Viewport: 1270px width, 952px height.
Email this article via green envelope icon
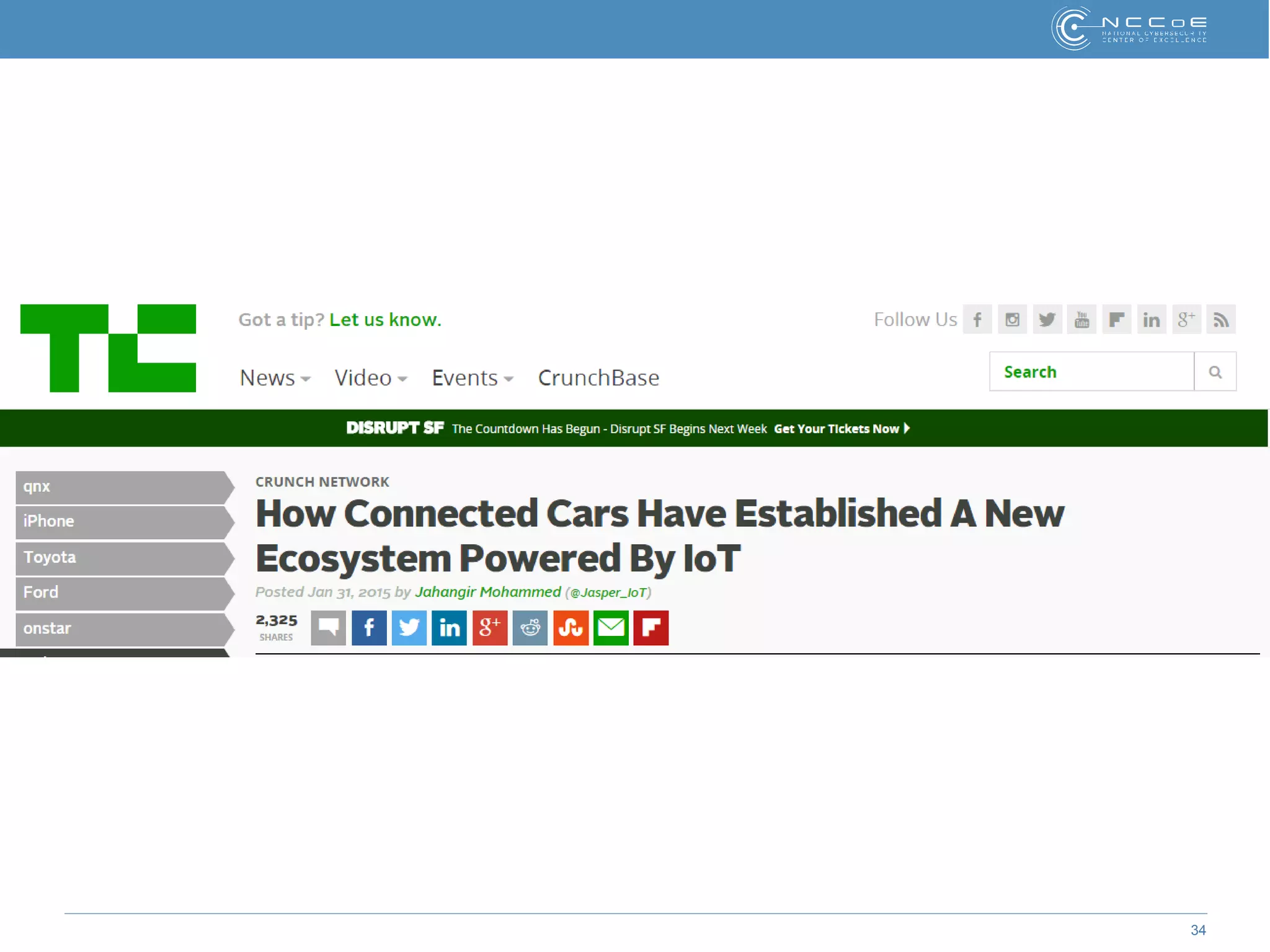click(x=611, y=628)
